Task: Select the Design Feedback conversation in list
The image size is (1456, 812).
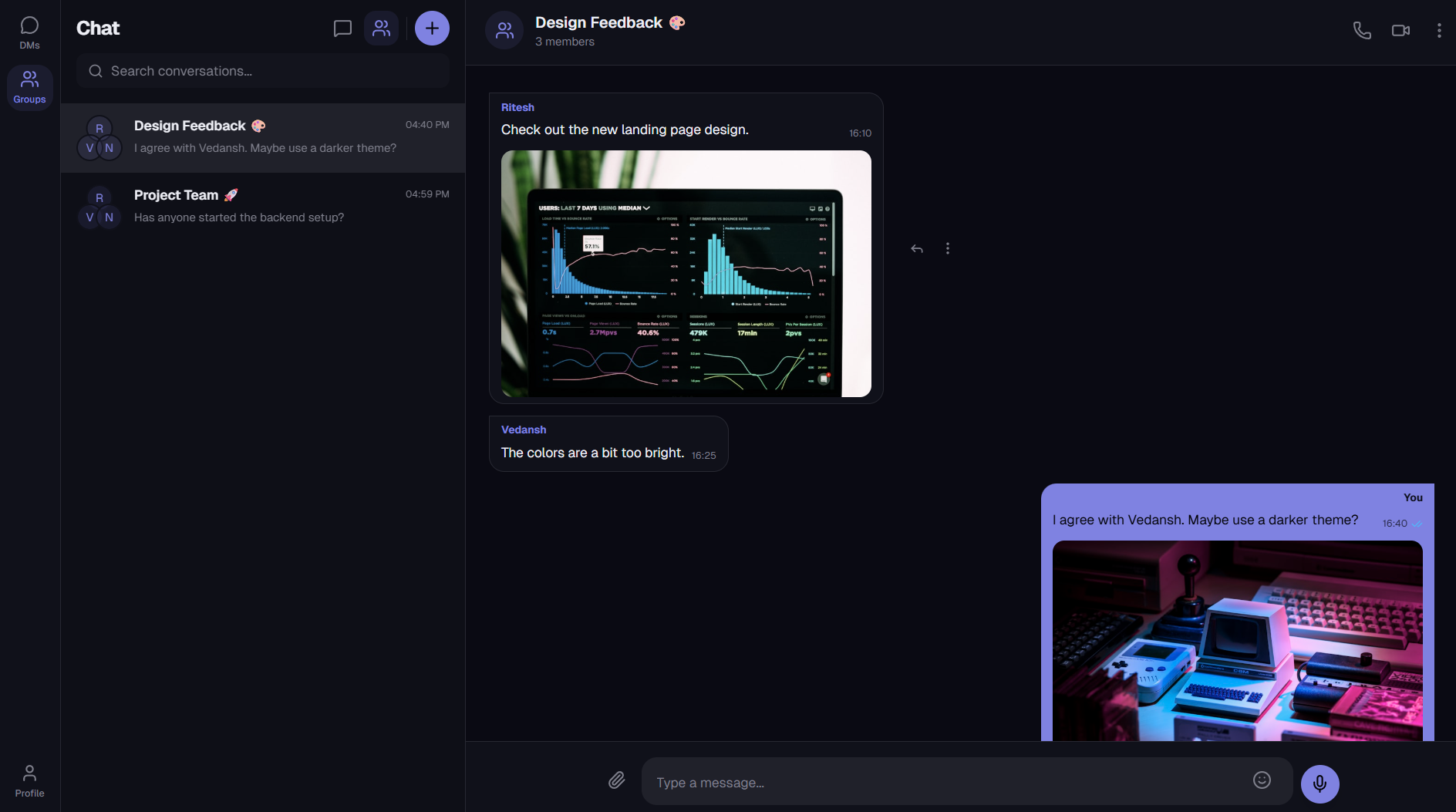Action: 262,137
